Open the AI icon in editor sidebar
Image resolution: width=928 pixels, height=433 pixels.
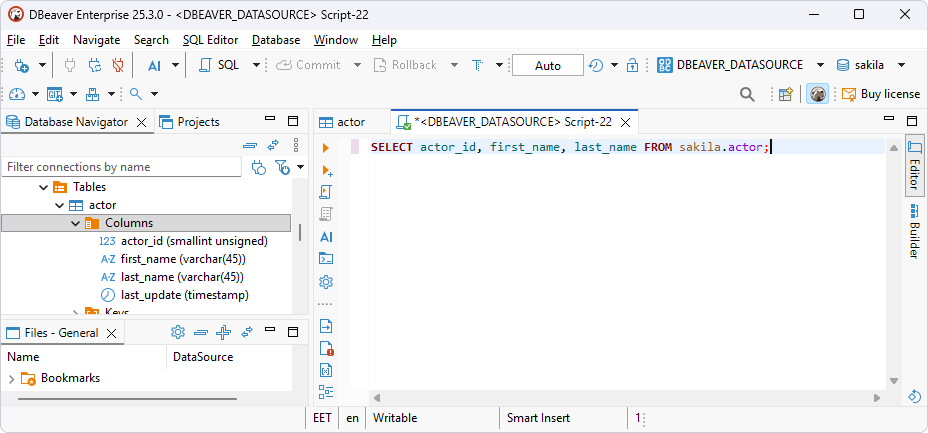(326, 237)
